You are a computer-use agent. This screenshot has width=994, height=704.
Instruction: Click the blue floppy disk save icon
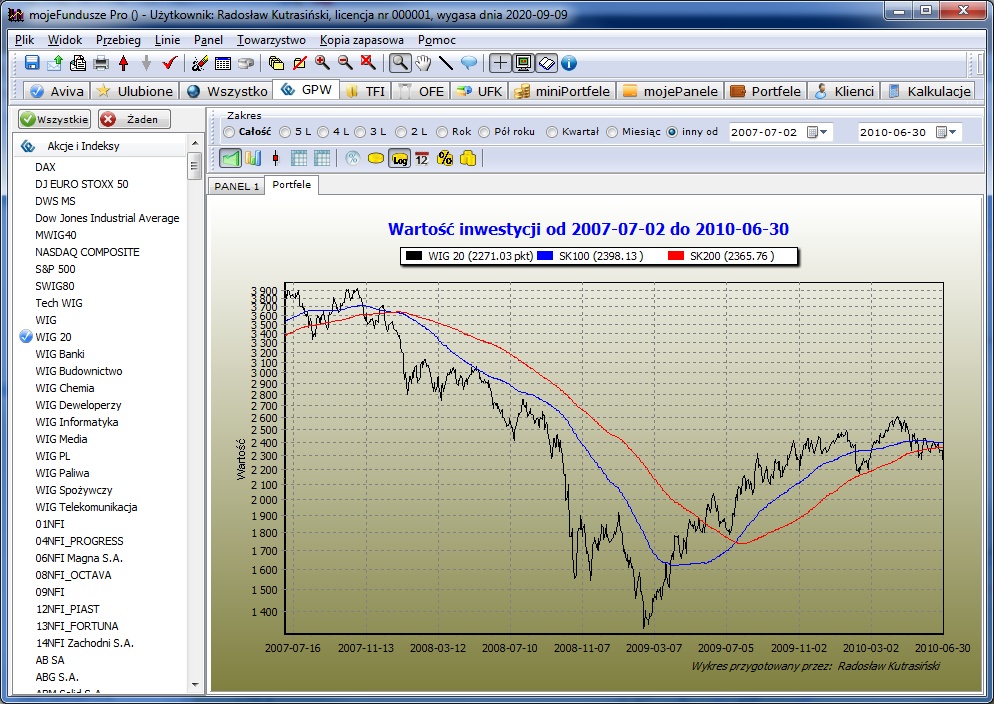pos(32,63)
